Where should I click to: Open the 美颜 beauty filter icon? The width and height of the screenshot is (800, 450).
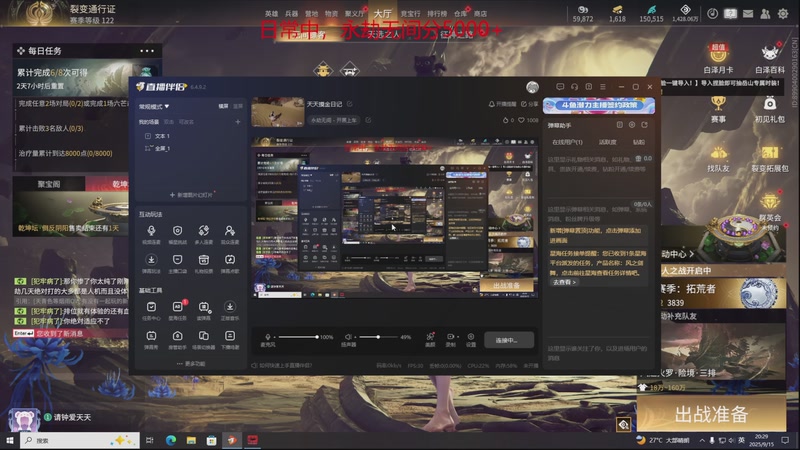coord(430,337)
